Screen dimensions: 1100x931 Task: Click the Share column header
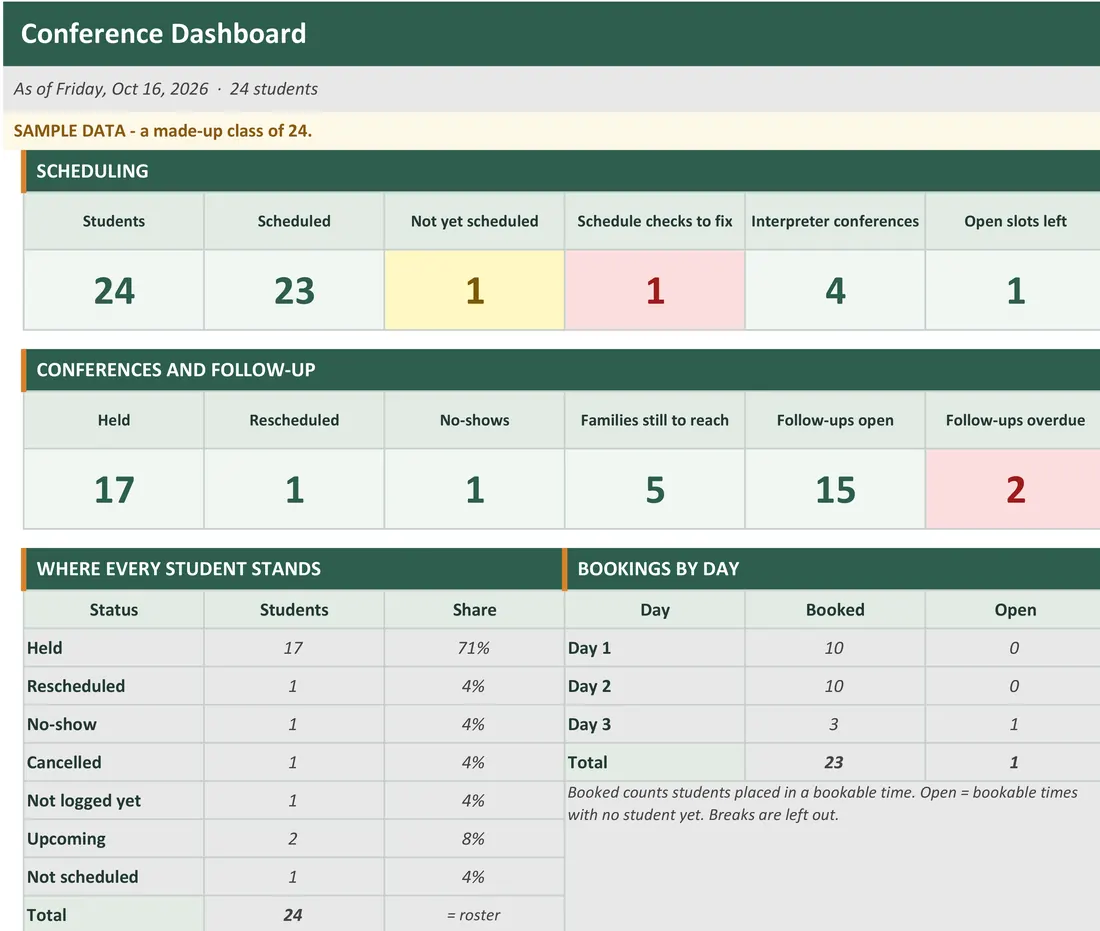[x=474, y=610]
